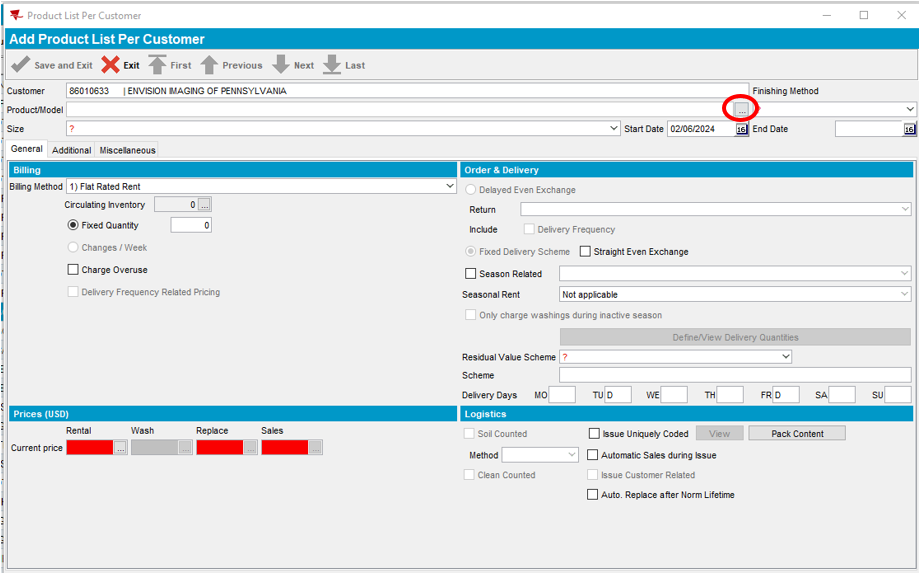Expand the Residual Value Scheme dropdown
920x573 pixels.
pos(785,357)
